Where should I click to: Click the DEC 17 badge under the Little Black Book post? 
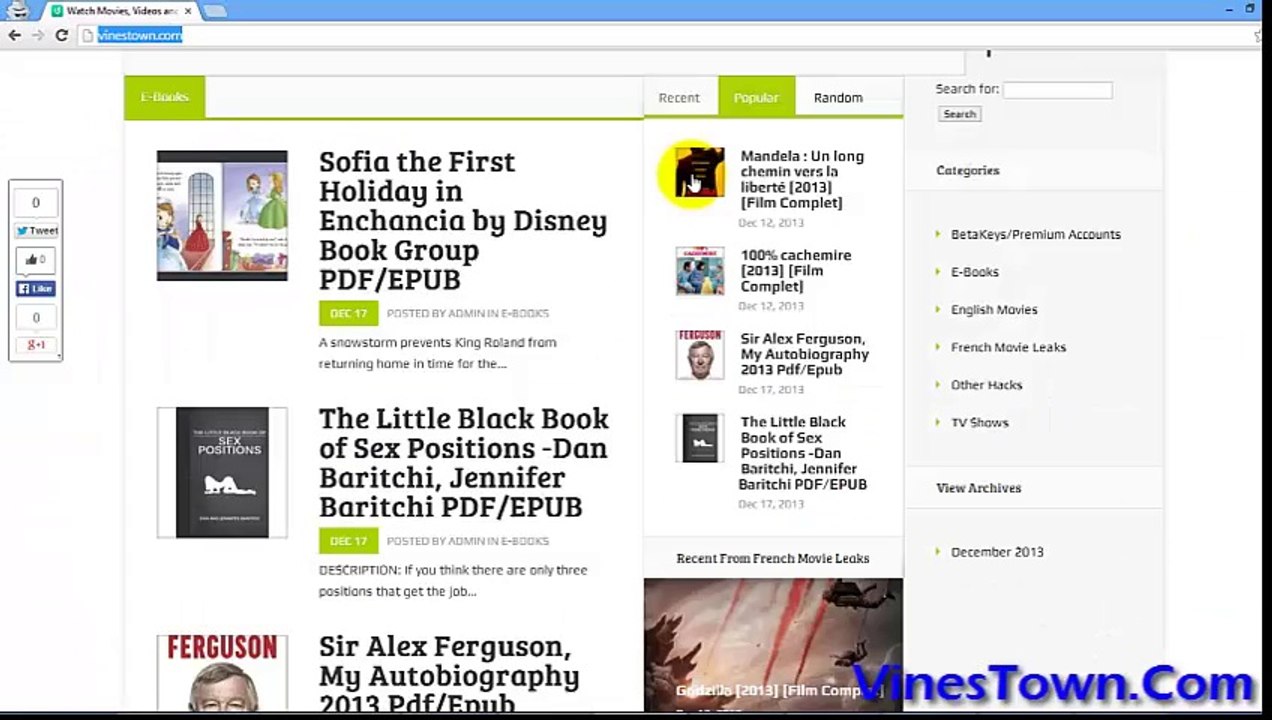click(x=349, y=541)
